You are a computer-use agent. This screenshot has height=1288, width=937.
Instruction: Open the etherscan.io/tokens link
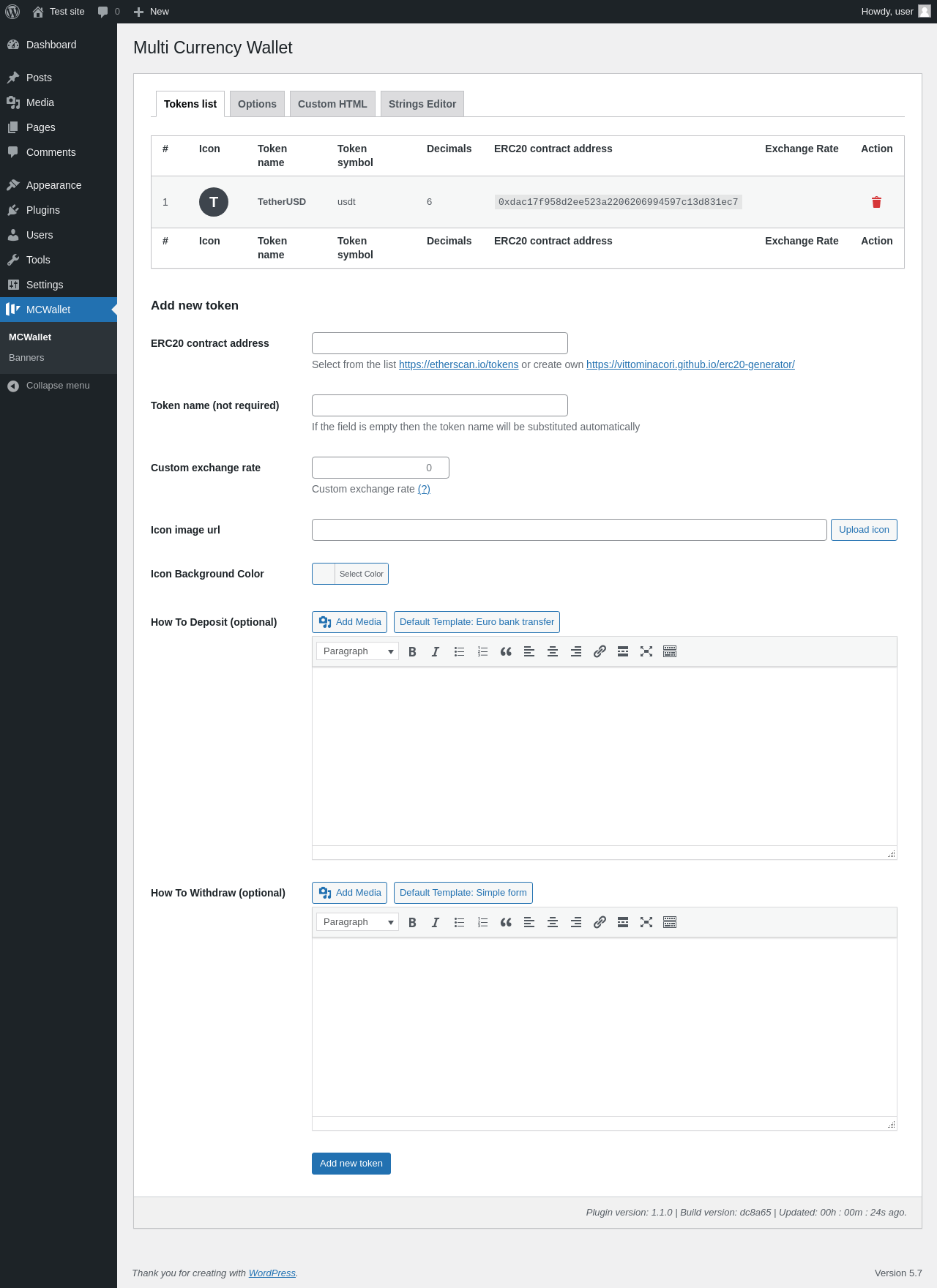(x=458, y=364)
